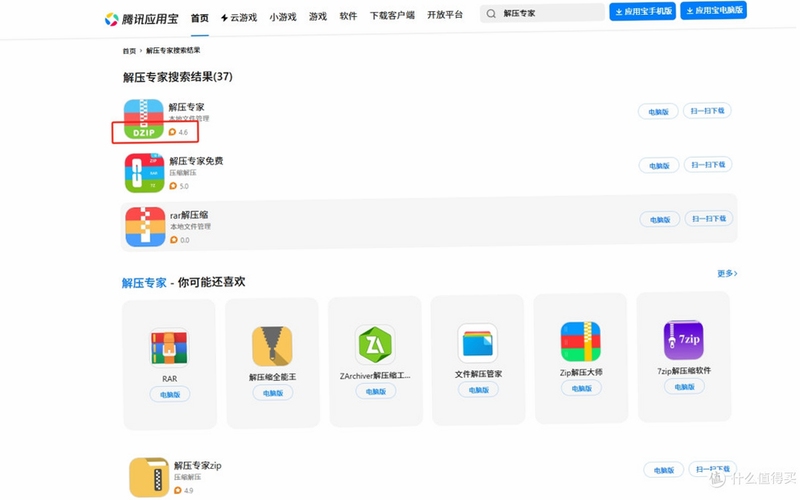Open the rar解压缩 app icon

tap(145, 227)
